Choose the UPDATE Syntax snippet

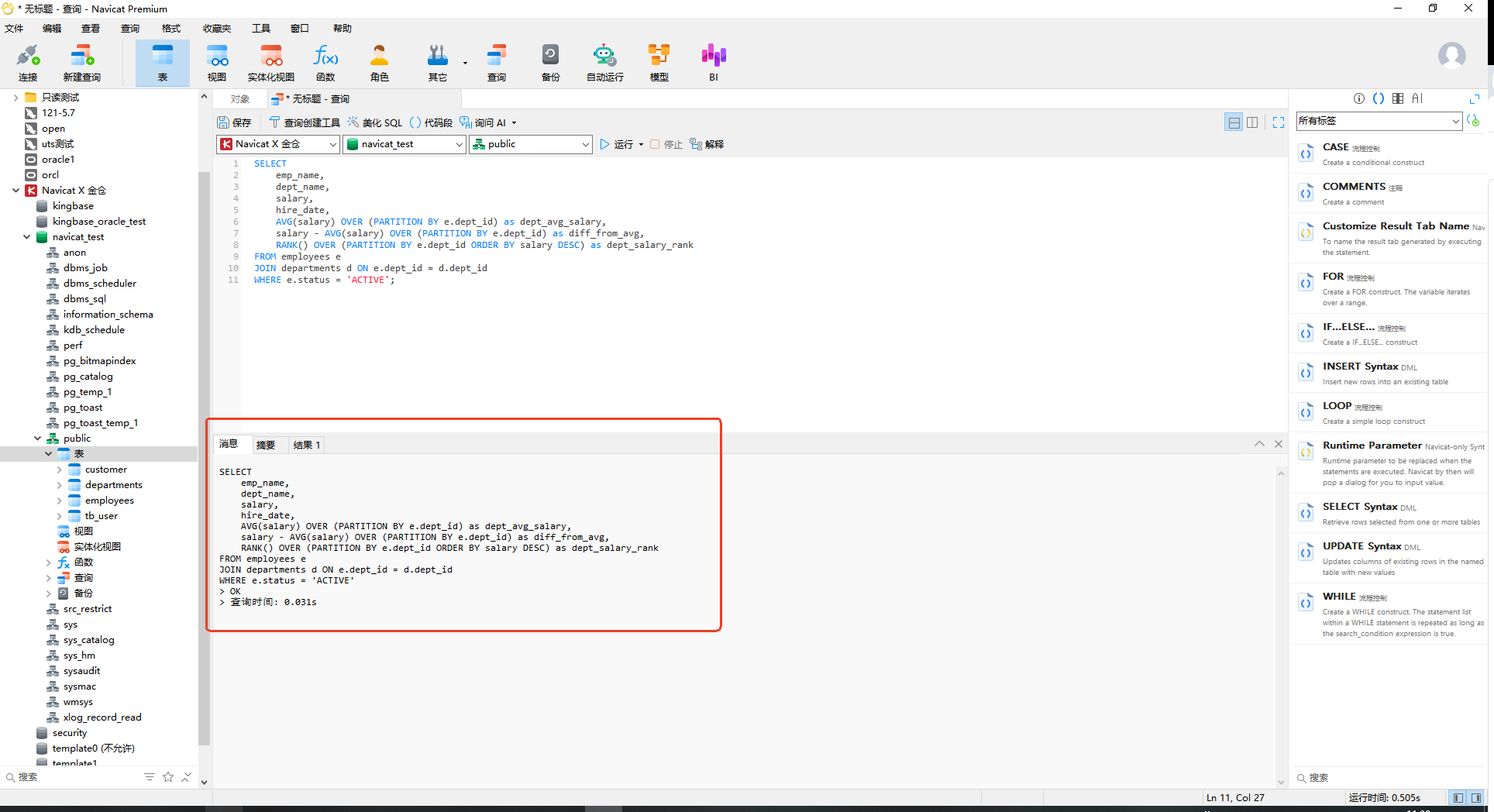tap(1389, 558)
